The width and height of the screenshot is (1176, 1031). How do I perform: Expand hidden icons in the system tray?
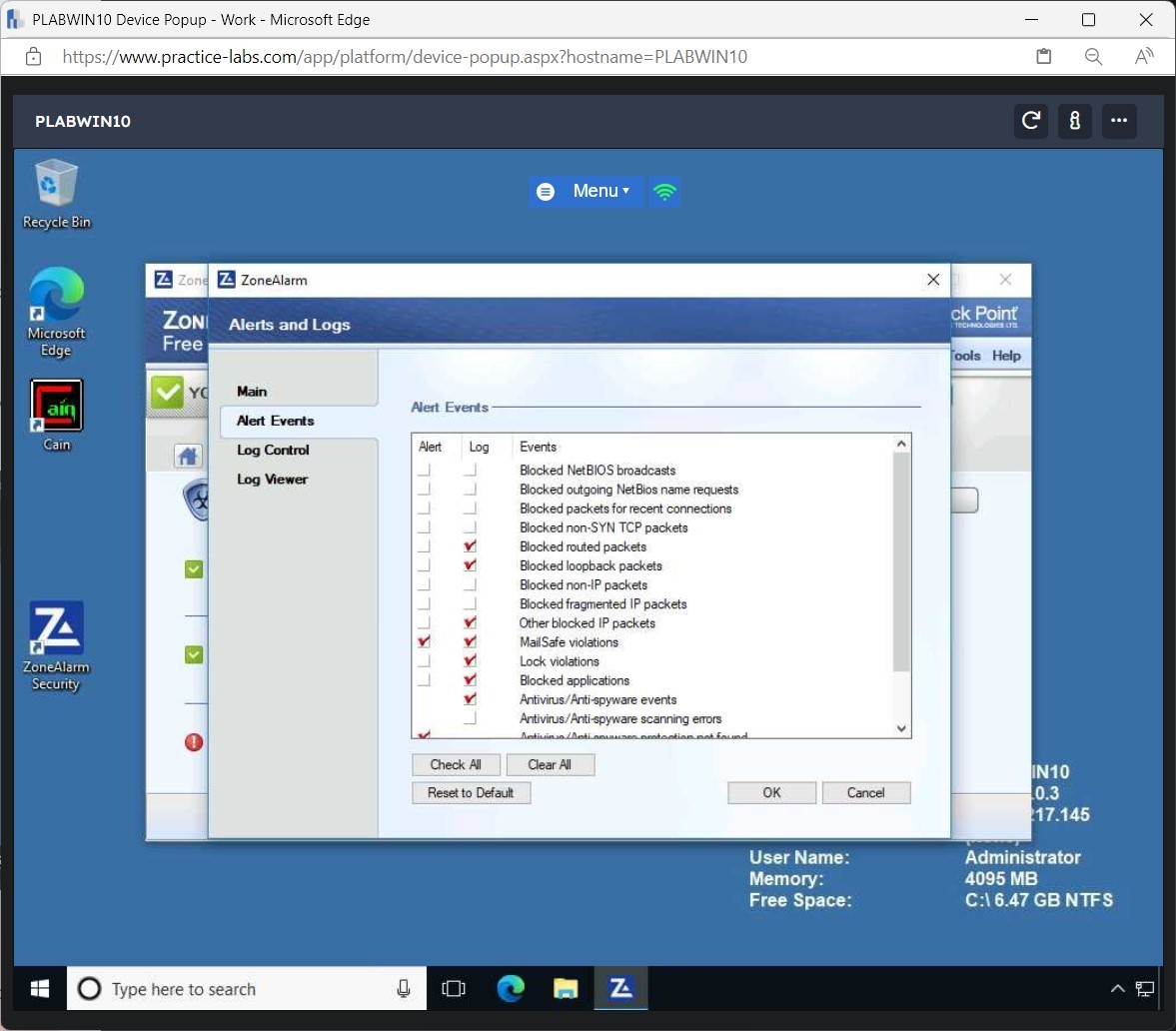[x=1117, y=988]
